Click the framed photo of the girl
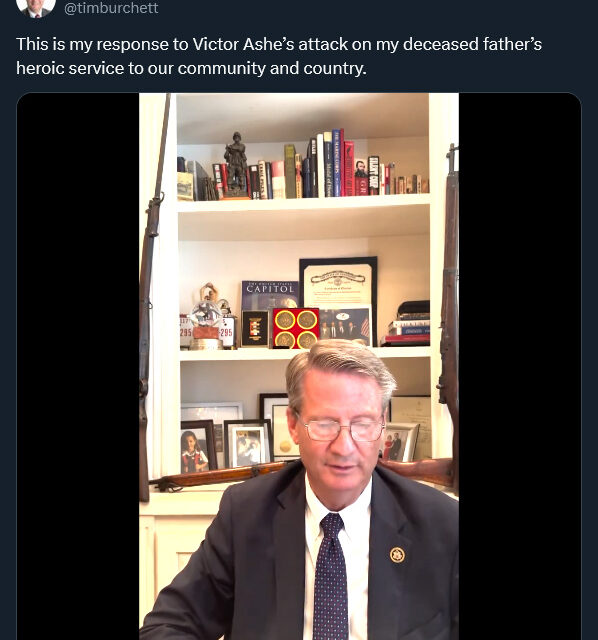The image size is (598, 640). tap(198, 446)
